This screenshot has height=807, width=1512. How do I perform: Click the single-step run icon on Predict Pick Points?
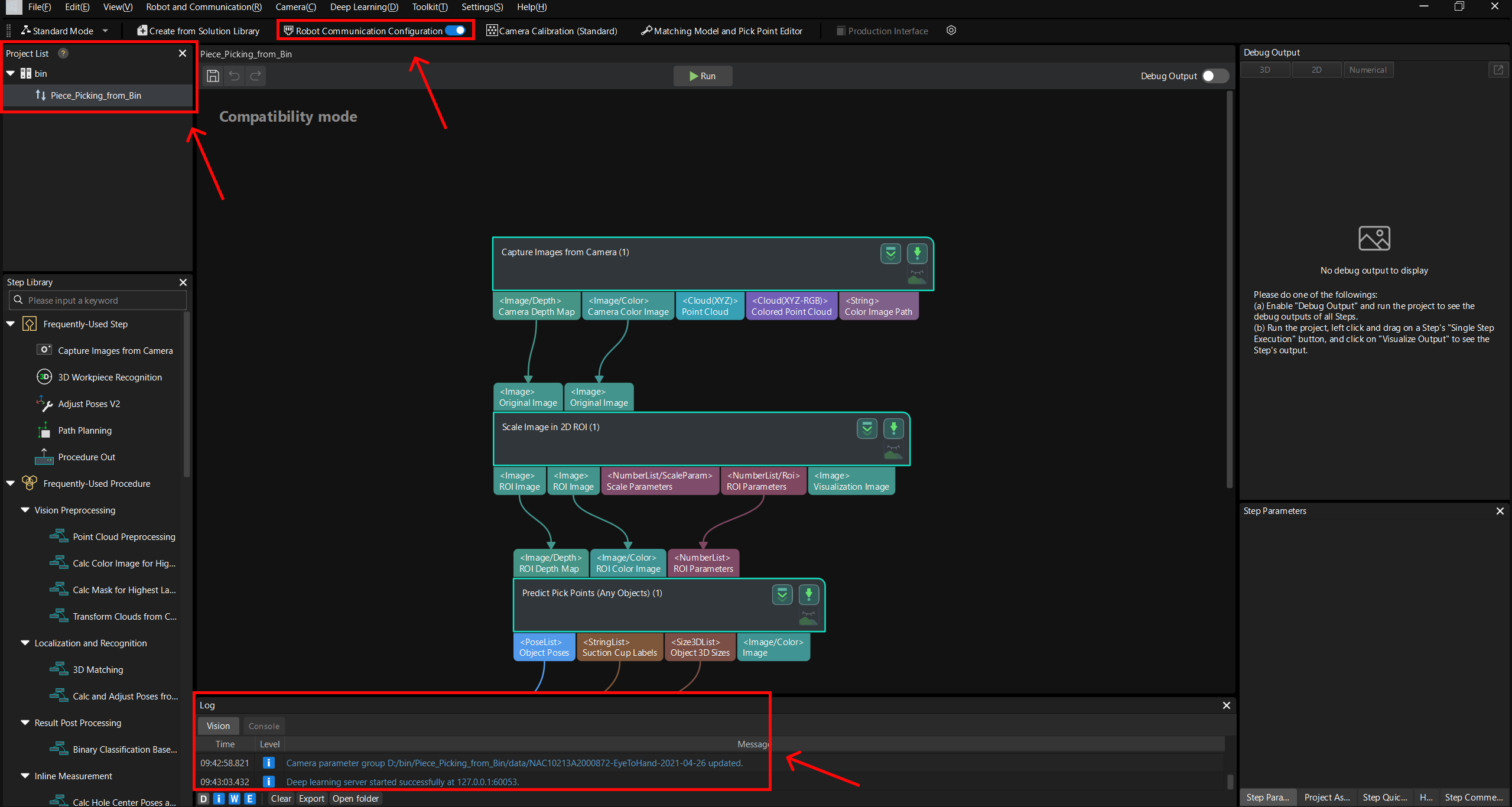coord(809,594)
